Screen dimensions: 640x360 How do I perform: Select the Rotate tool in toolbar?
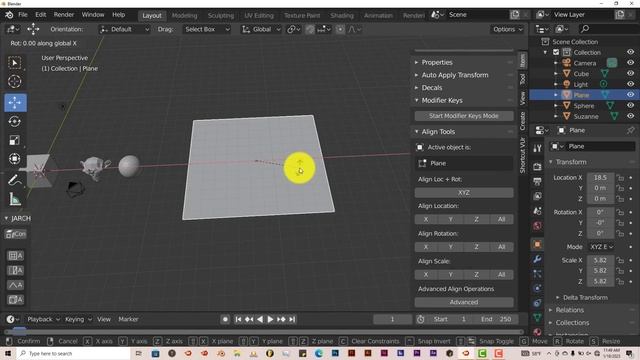(15, 121)
